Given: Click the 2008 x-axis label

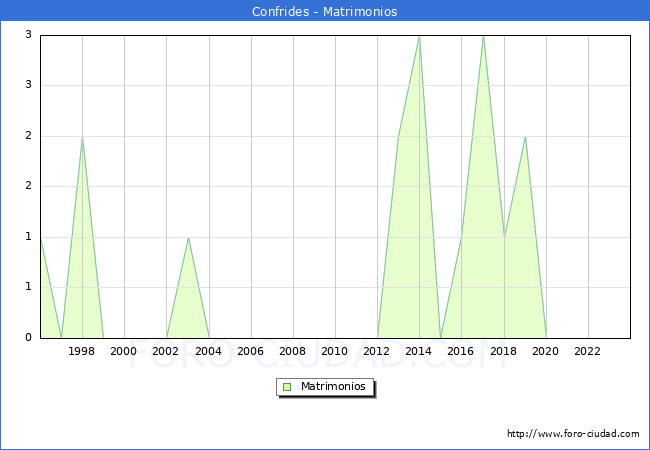Looking at the screenshot, I should [293, 351].
